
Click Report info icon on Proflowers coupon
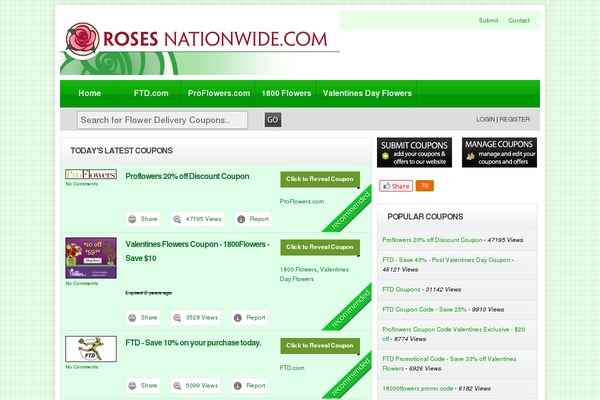(241, 219)
